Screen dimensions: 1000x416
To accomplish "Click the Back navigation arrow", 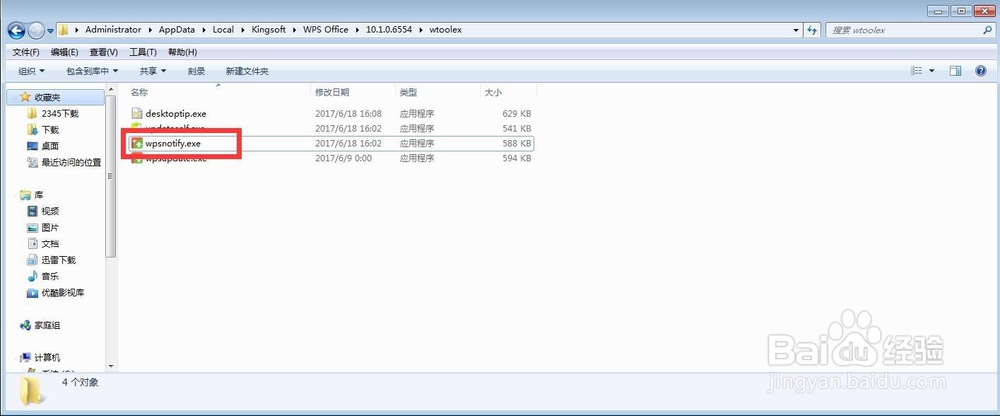I will pos(17,30).
